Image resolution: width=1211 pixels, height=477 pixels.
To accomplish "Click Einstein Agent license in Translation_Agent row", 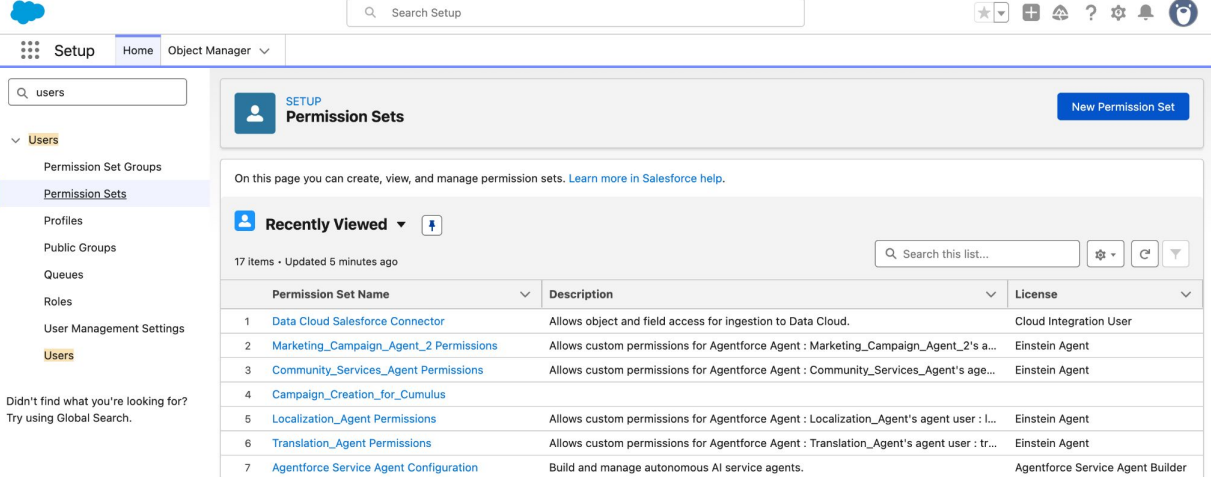I will pyautogui.click(x=1052, y=443).
